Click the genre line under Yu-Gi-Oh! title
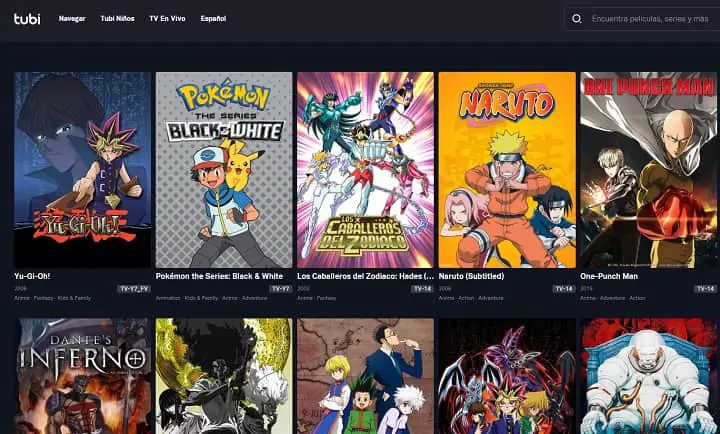Screen dimensions: 720x434 pyautogui.click(x=52, y=298)
